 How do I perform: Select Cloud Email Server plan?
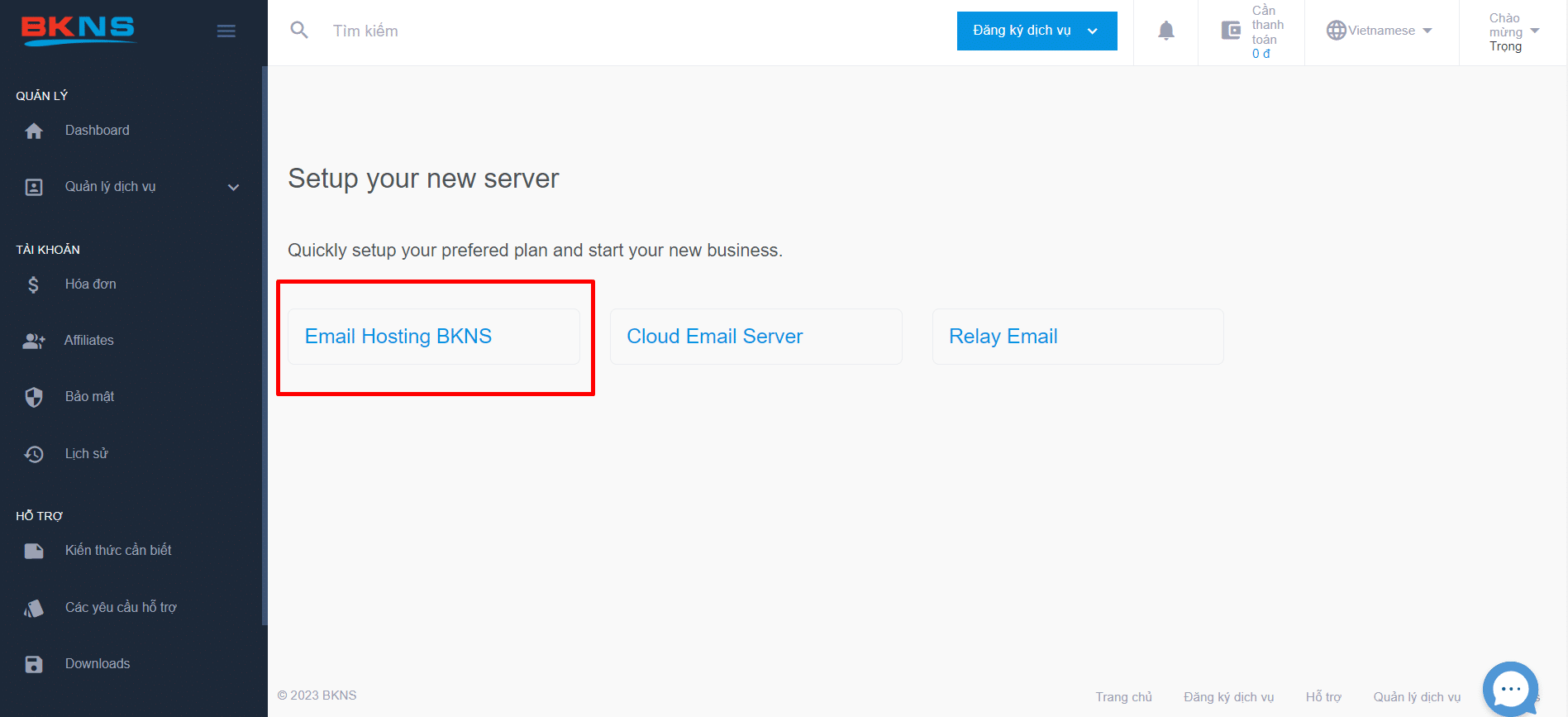tap(756, 337)
